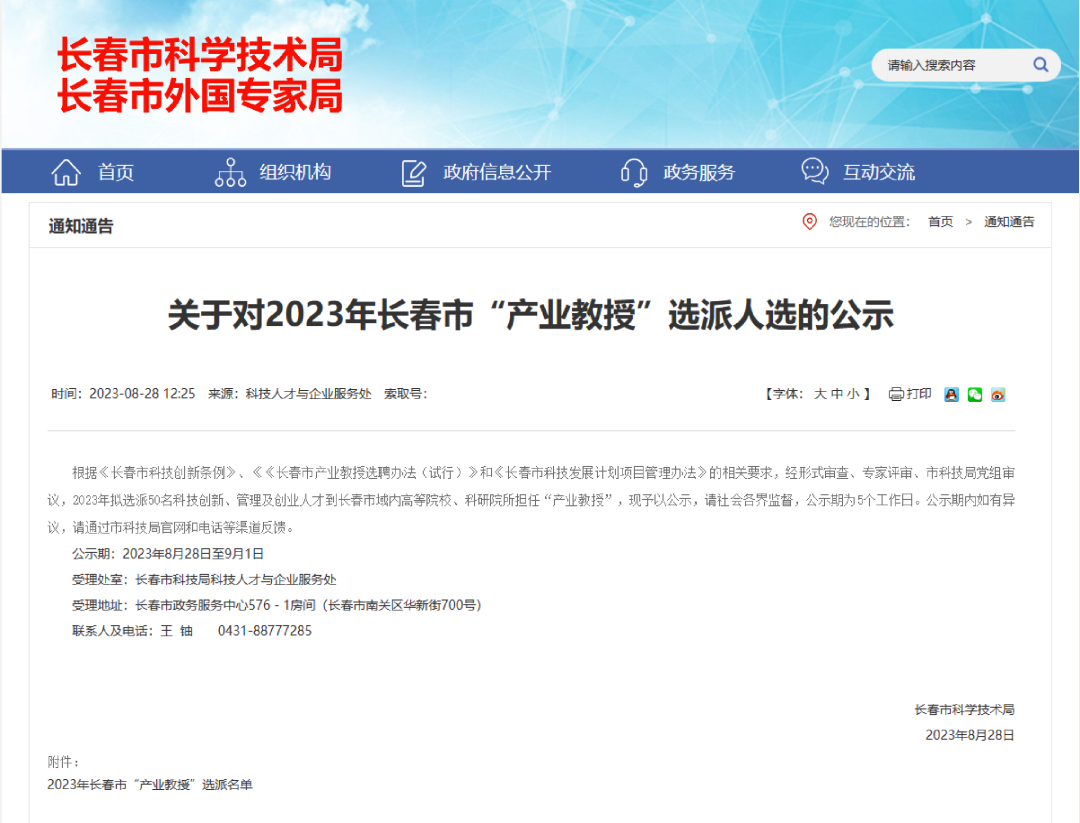Share via the green WeChat icon
The width and height of the screenshot is (1080, 823).
coord(975,394)
